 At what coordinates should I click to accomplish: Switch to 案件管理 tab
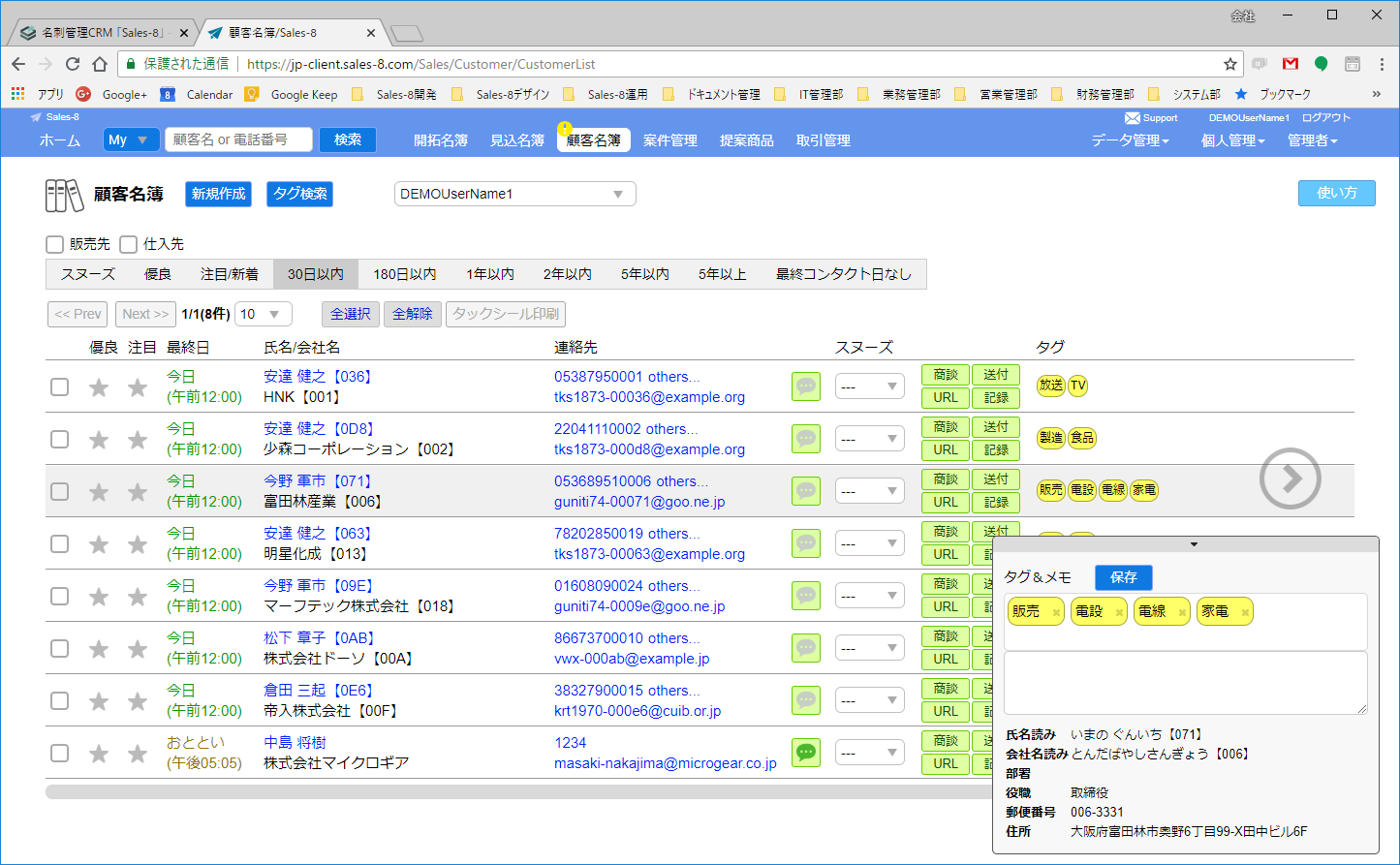click(x=670, y=140)
